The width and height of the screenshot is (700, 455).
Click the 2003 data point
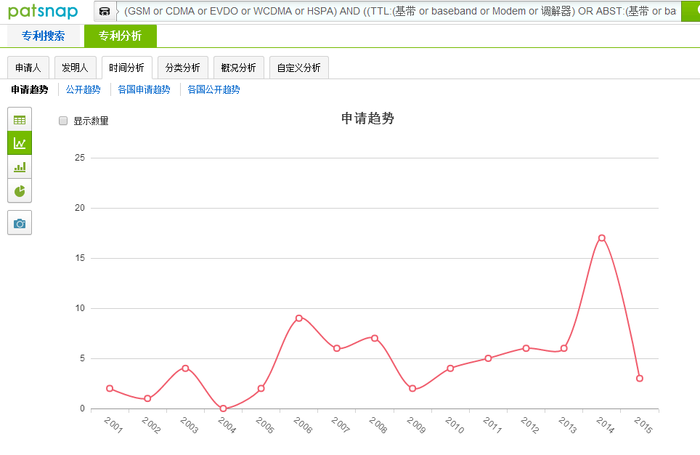pos(185,368)
